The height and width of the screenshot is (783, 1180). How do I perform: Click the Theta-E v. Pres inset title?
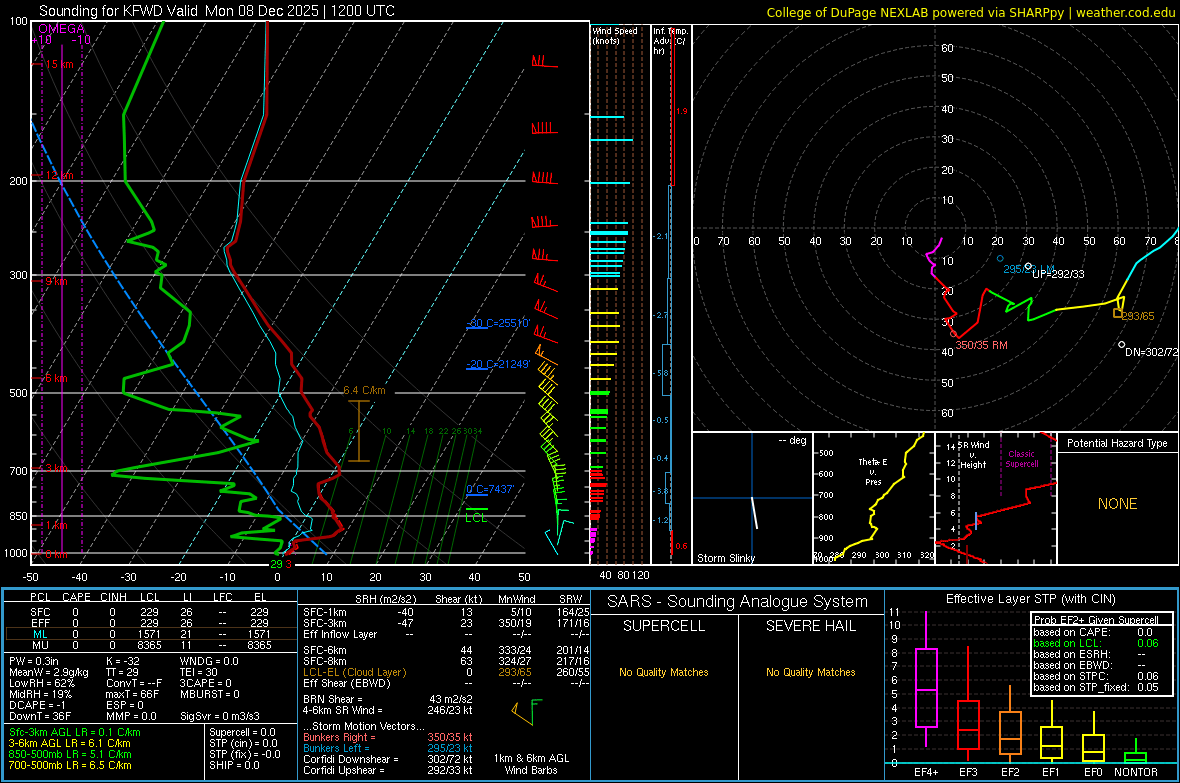coord(873,471)
